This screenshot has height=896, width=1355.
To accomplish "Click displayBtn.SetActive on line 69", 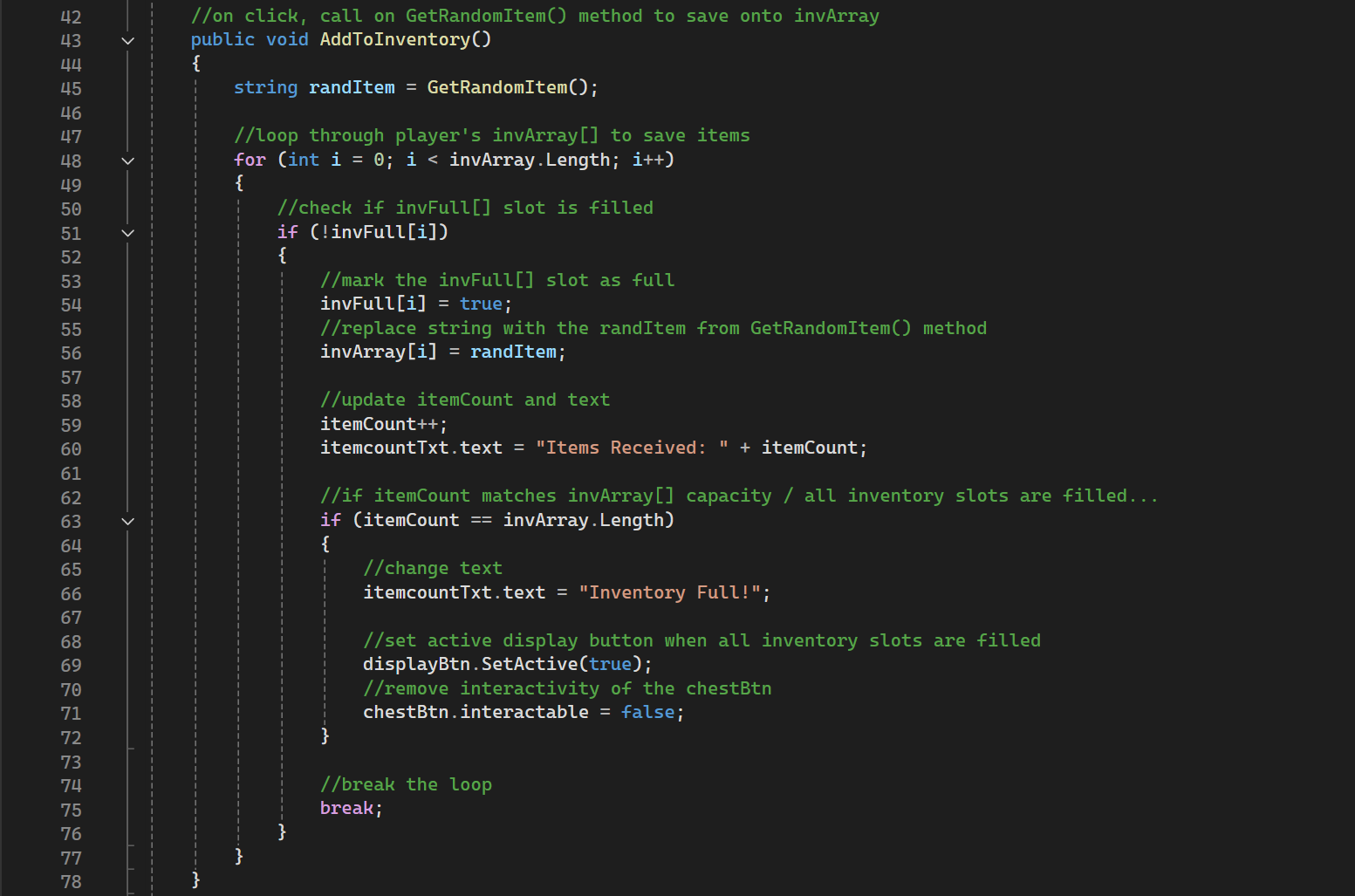I will [471, 665].
